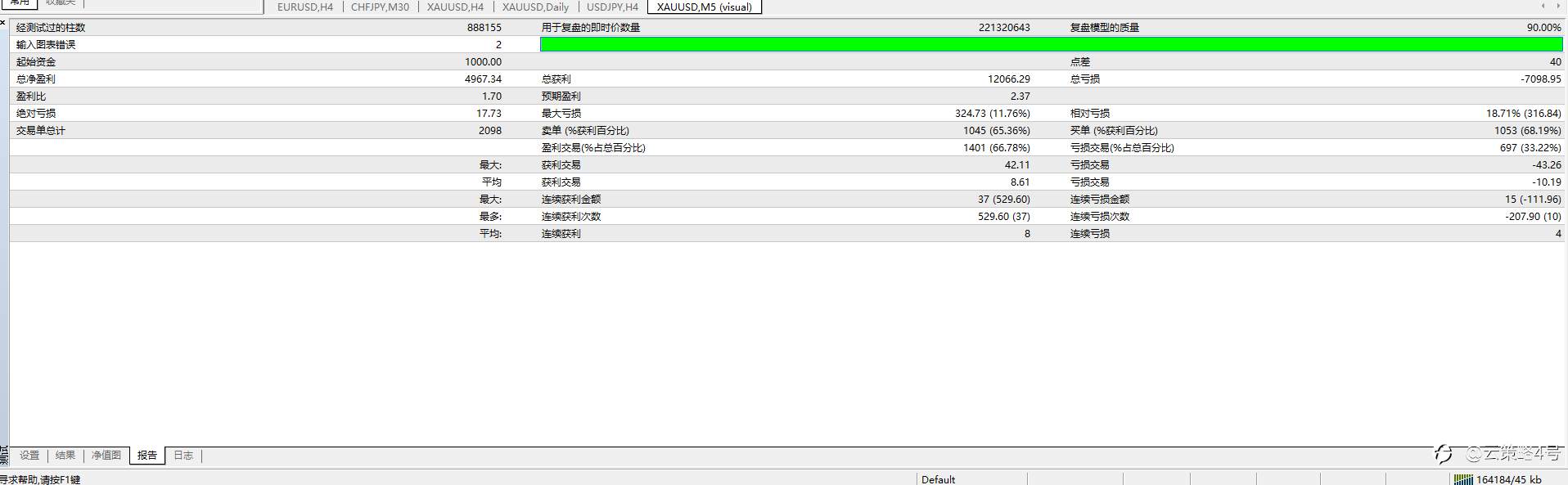Viewport: 1568px width, 485px height.
Task: Switch to the XAUUSD,Daily chart tab
Action: (535, 7)
